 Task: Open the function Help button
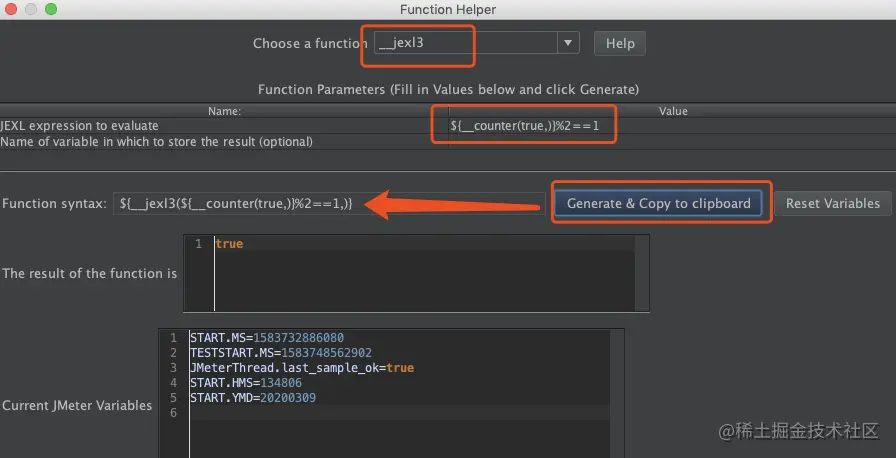point(620,43)
